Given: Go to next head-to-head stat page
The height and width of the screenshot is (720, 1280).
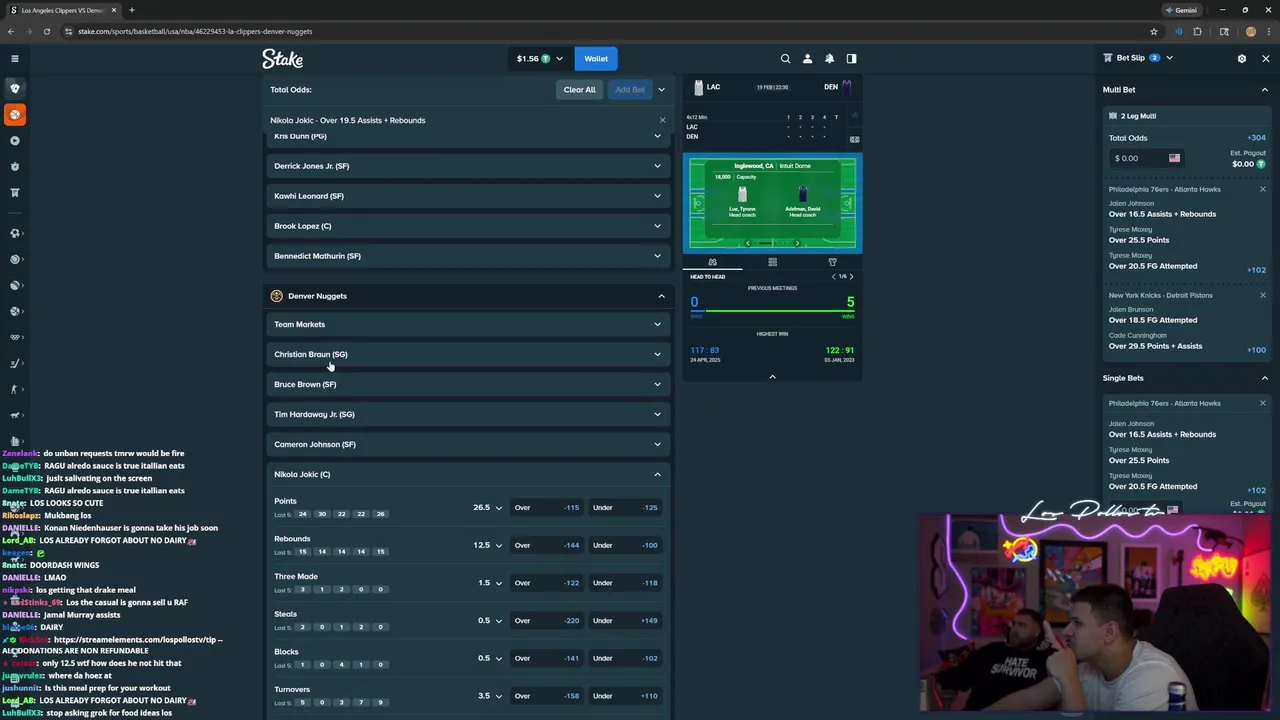Looking at the screenshot, I should point(851,276).
